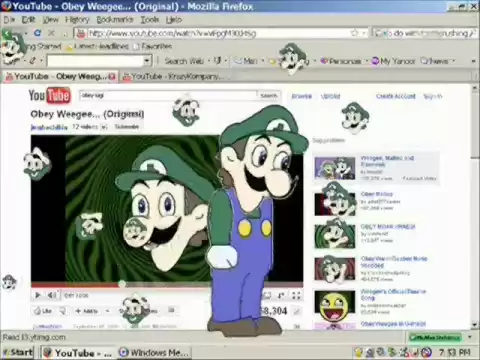Click the Firefox reload page icon
Screen dimensions: 480x360
pyautogui.click(x=37, y=33)
